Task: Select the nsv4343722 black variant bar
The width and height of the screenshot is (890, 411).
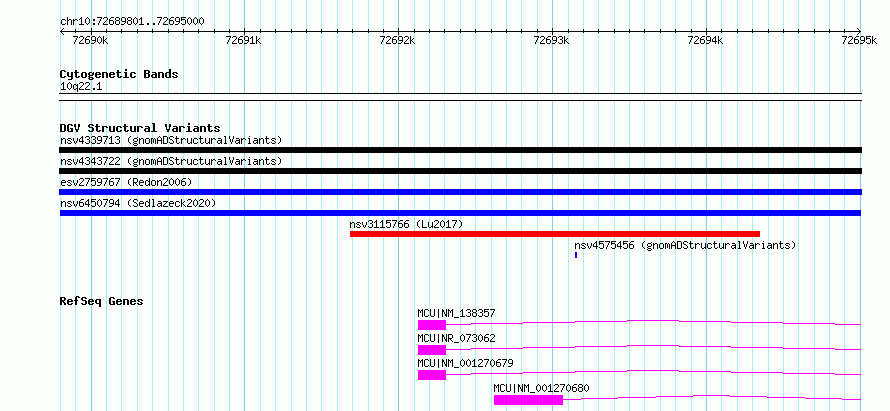Action: coord(460,171)
